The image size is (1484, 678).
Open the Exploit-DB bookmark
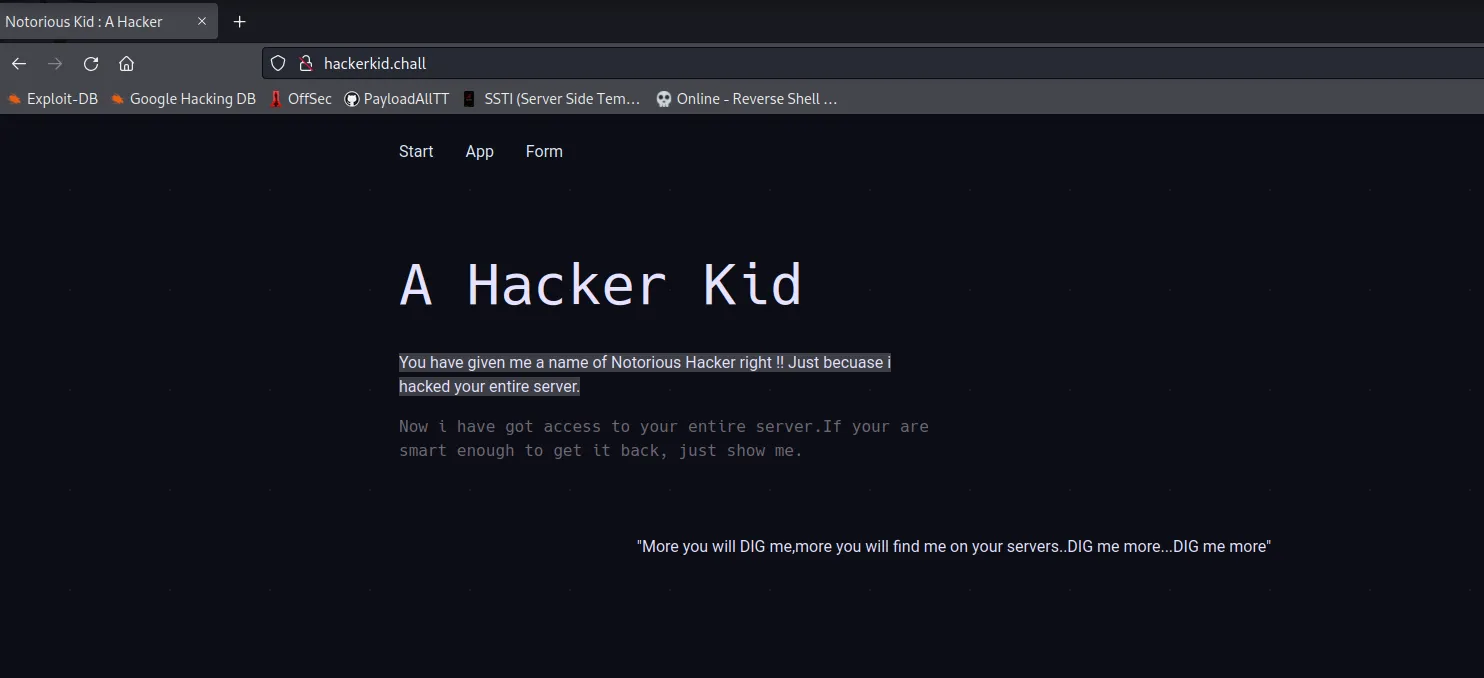click(53, 99)
